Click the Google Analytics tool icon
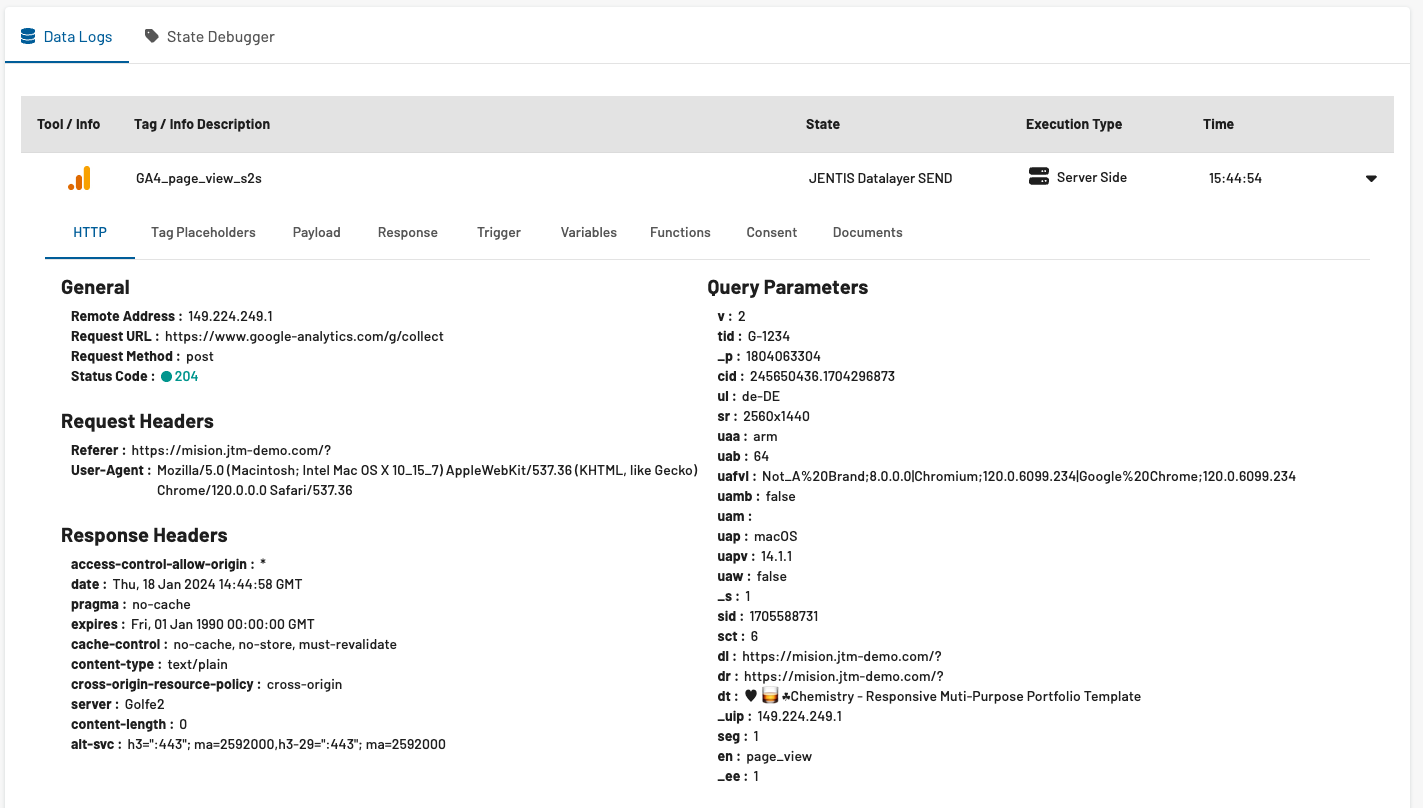This screenshot has width=1423, height=808. click(79, 178)
